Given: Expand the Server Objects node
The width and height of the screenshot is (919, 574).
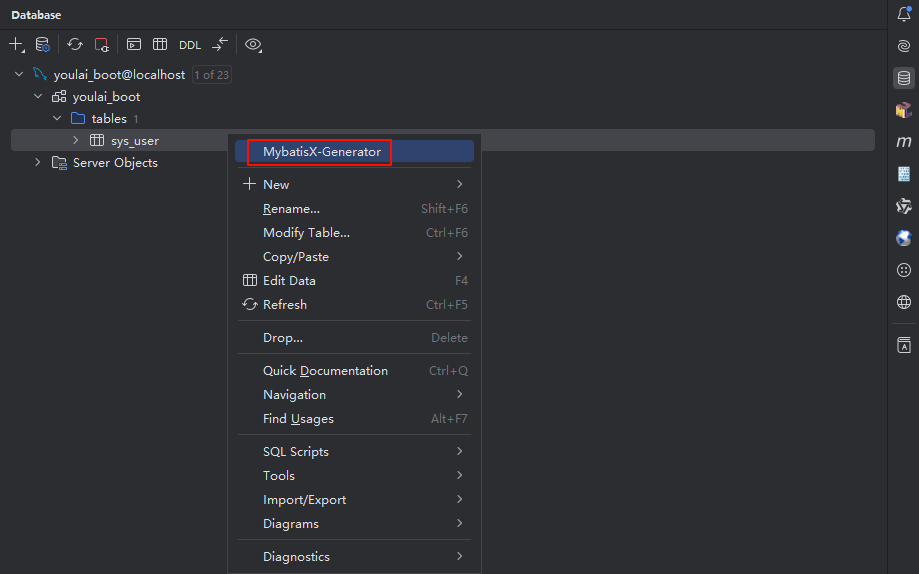Looking at the screenshot, I should click(38, 163).
